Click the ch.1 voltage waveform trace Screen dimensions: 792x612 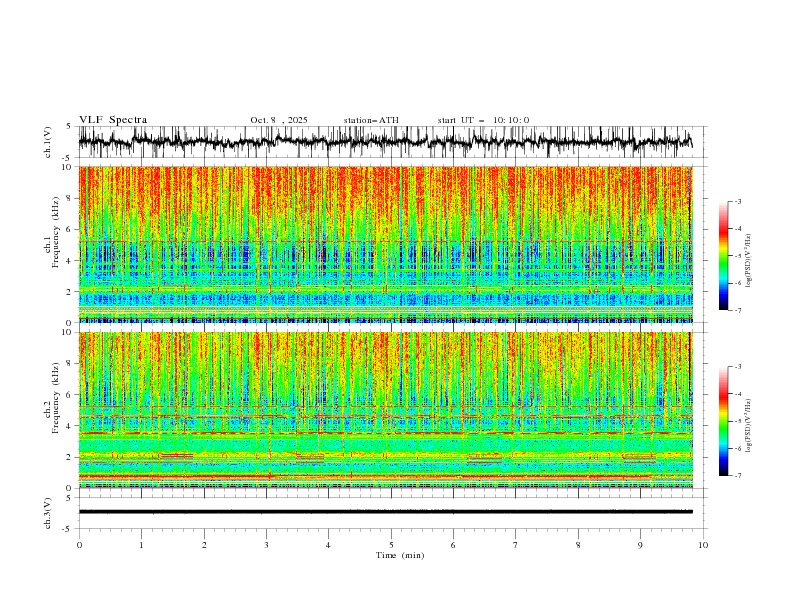(x=385, y=141)
